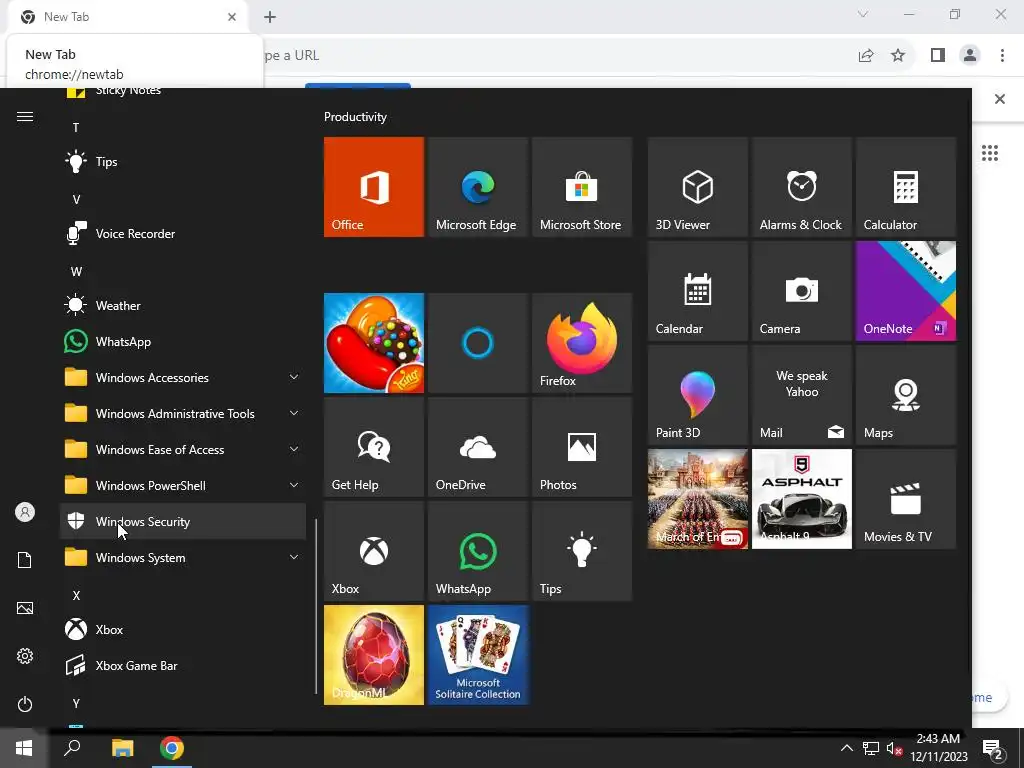Open the Power options button

(x=25, y=704)
